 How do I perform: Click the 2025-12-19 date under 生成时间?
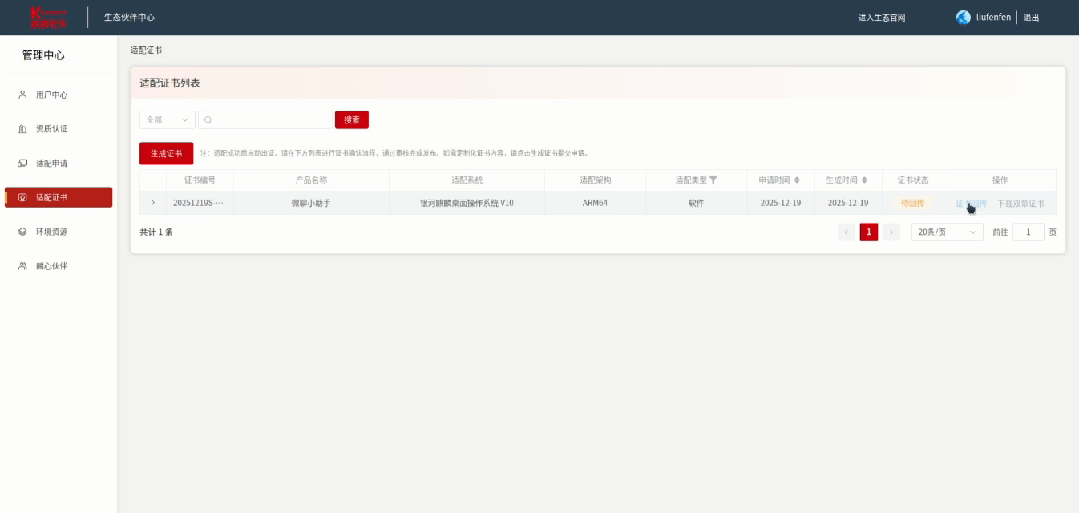point(848,203)
